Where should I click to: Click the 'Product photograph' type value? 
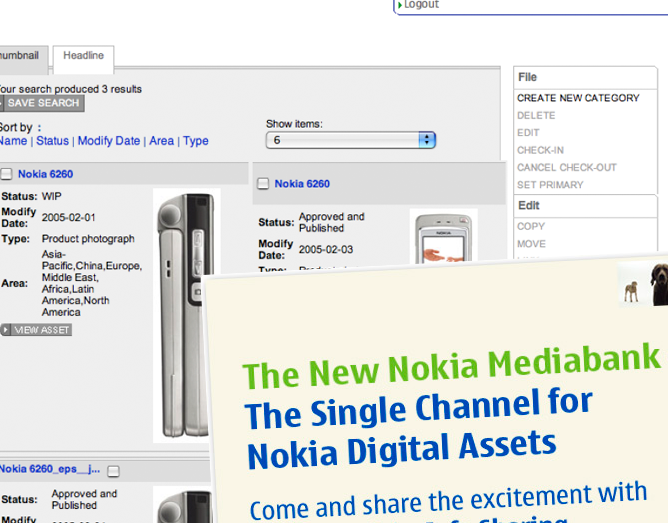[88, 239]
